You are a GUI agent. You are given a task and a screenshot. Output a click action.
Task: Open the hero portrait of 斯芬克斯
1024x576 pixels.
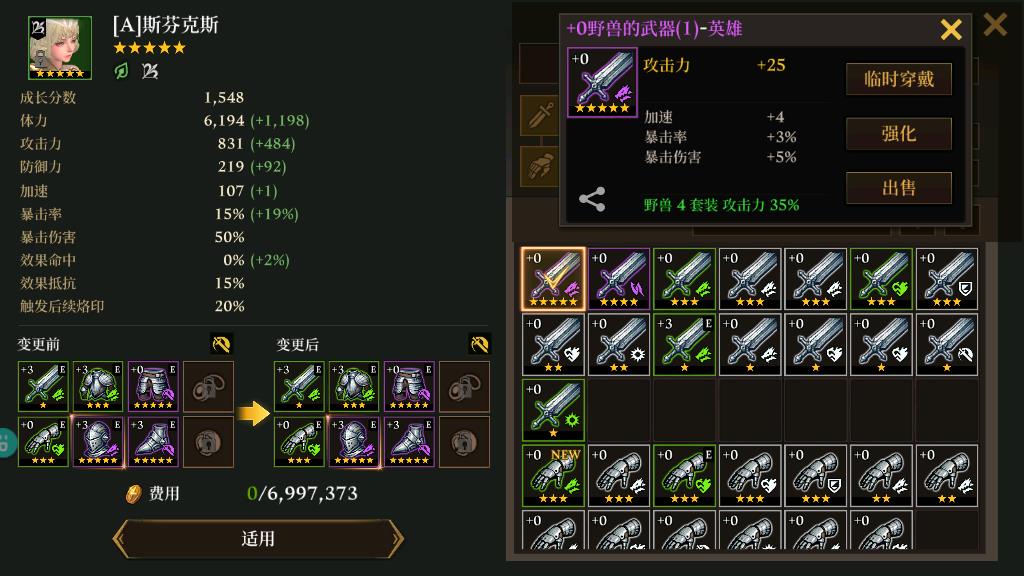pyautogui.click(x=59, y=48)
